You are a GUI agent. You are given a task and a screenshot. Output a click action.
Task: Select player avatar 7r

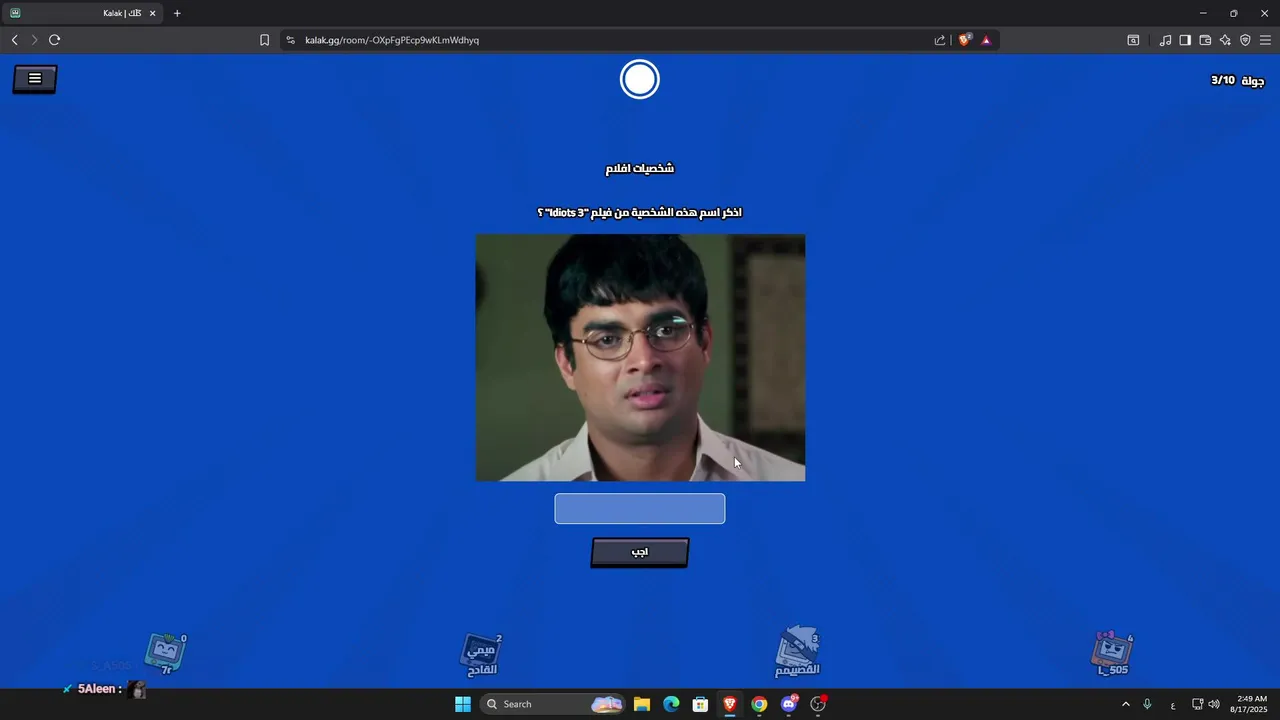point(166,654)
